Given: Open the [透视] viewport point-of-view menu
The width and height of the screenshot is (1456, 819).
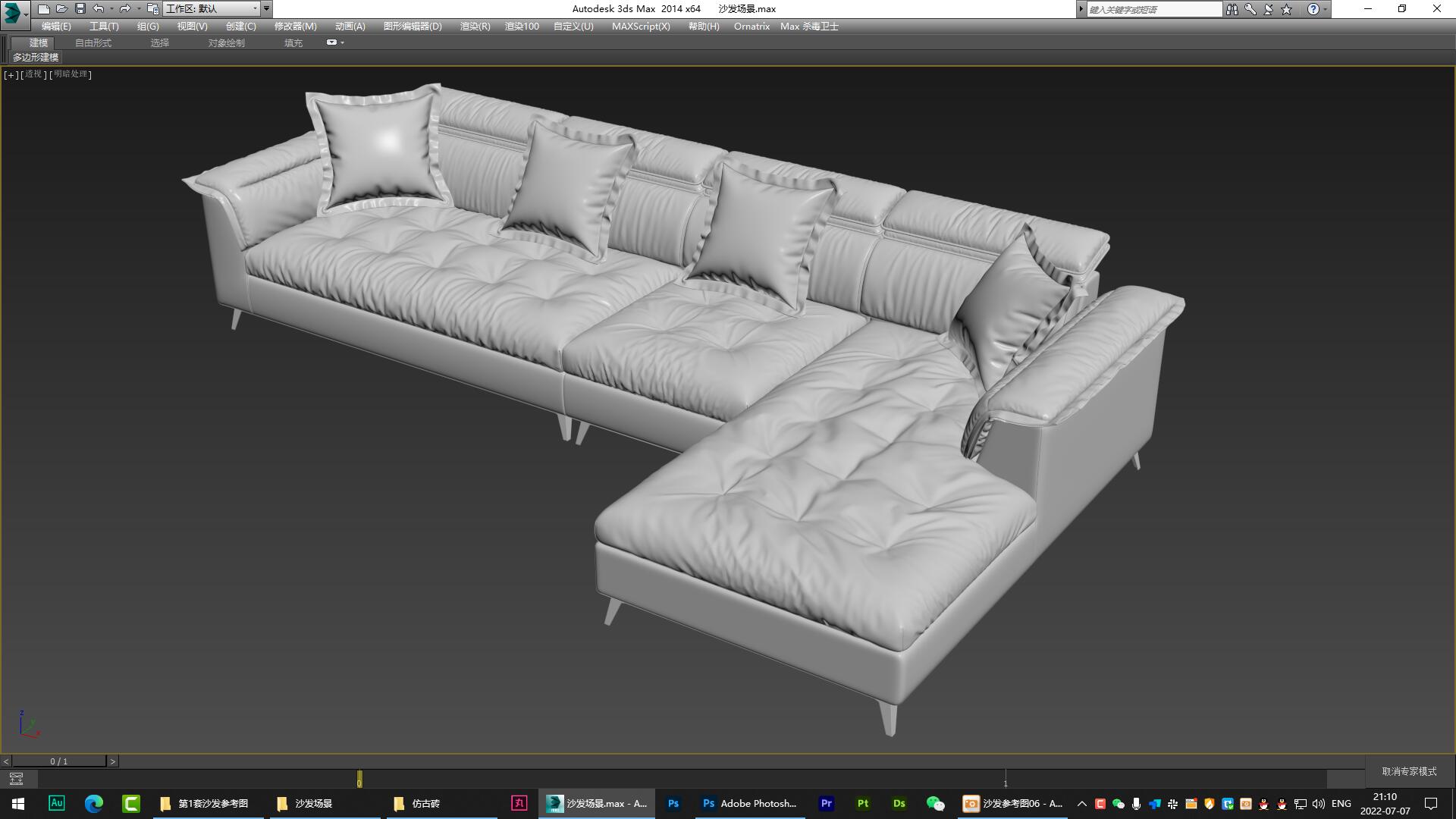Looking at the screenshot, I should [x=33, y=74].
